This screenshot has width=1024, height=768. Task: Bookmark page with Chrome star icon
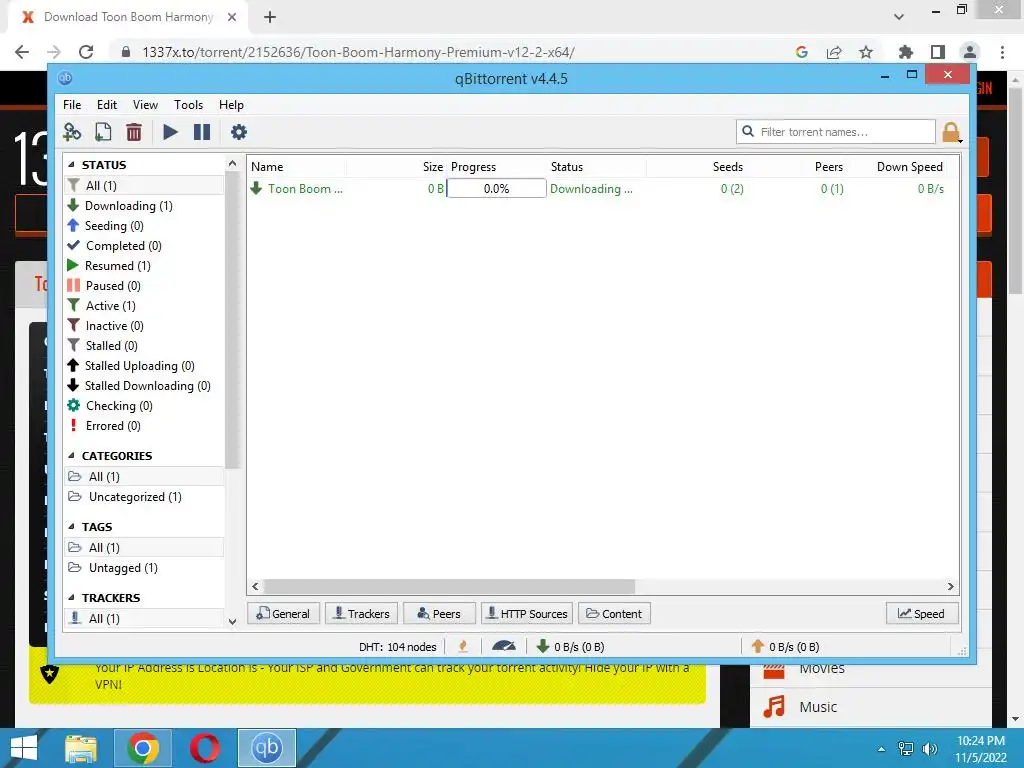(866, 52)
